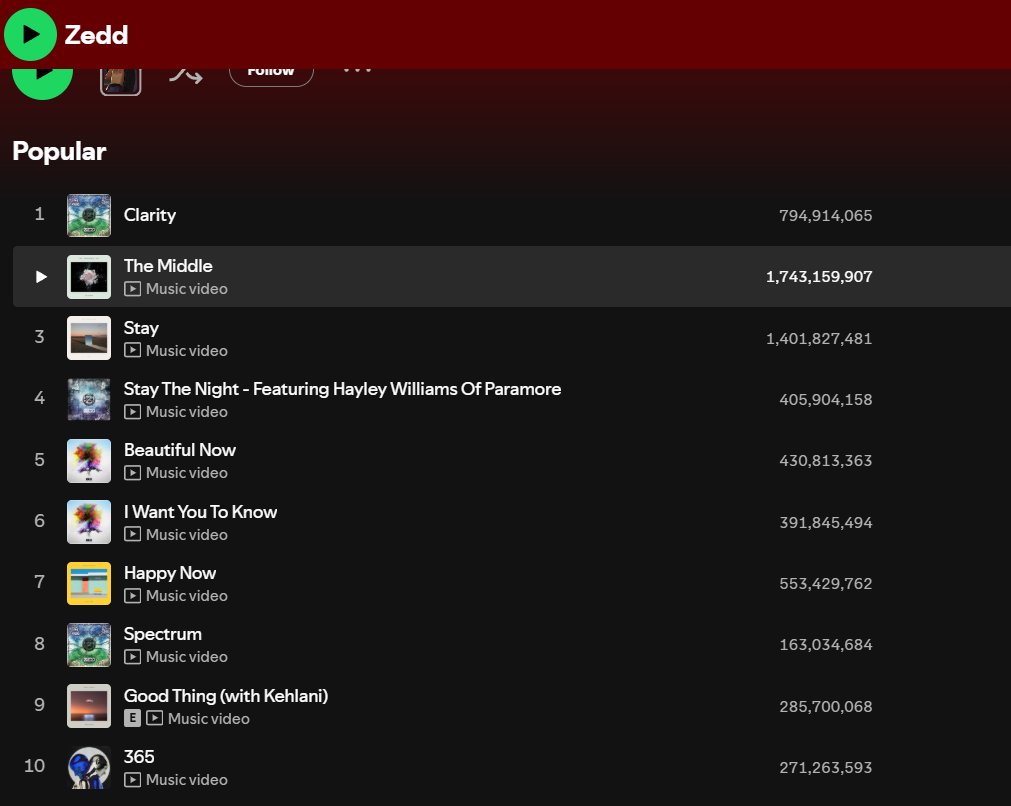Open Clarity album cover thumbnail

pos(89,215)
